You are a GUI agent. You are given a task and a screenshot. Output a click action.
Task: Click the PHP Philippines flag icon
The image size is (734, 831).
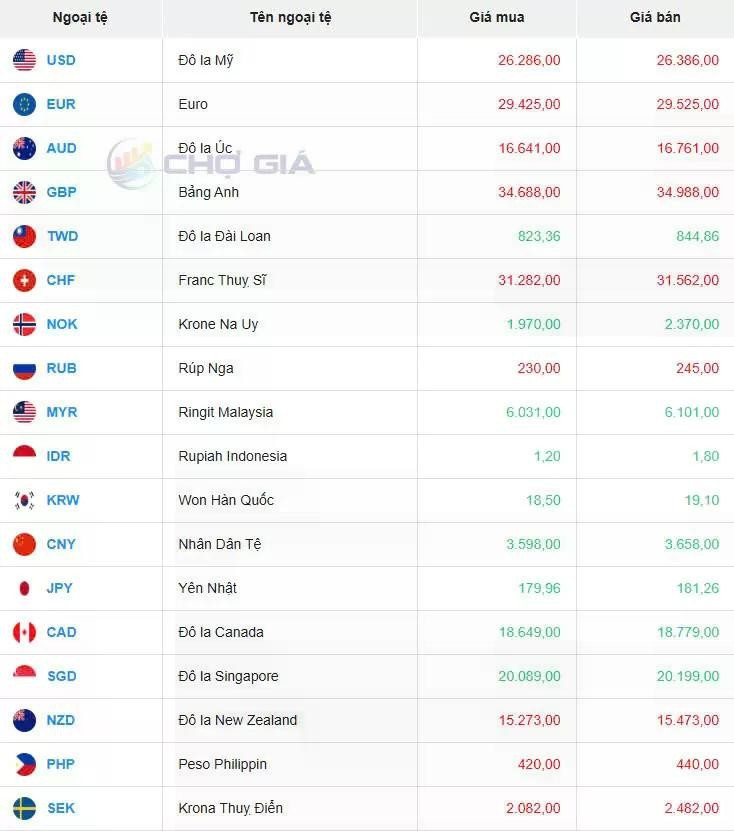(24, 764)
